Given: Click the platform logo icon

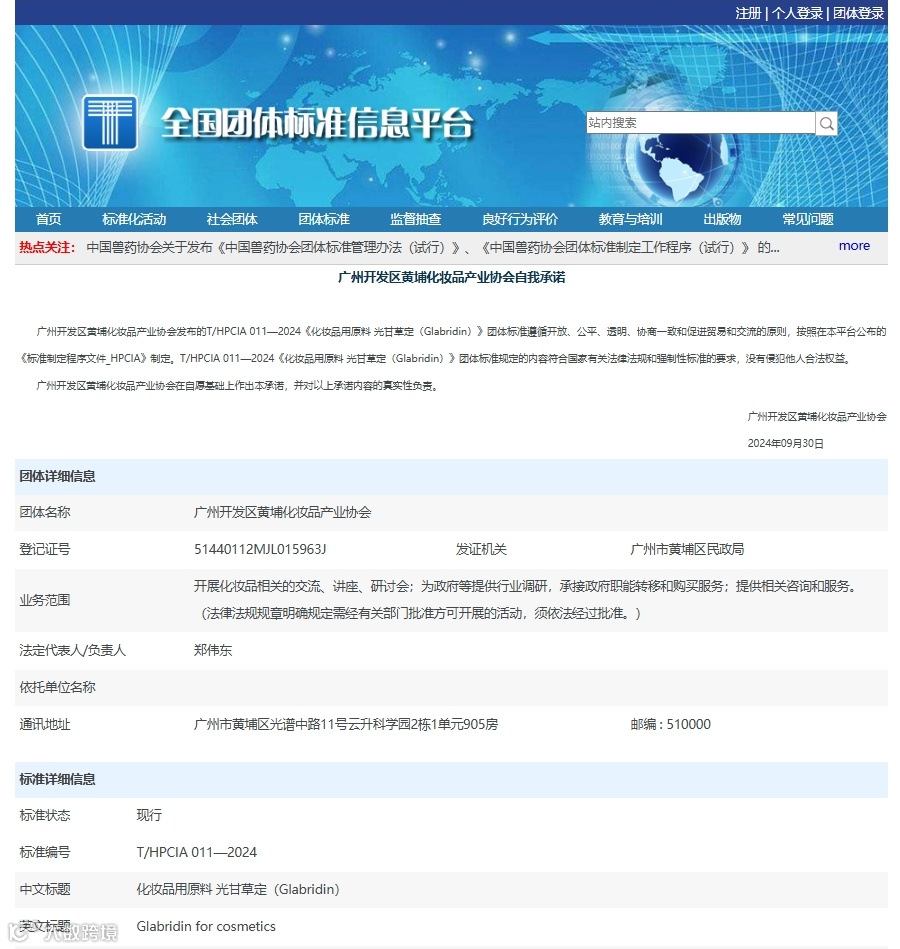Looking at the screenshot, I should click(110, 122).
